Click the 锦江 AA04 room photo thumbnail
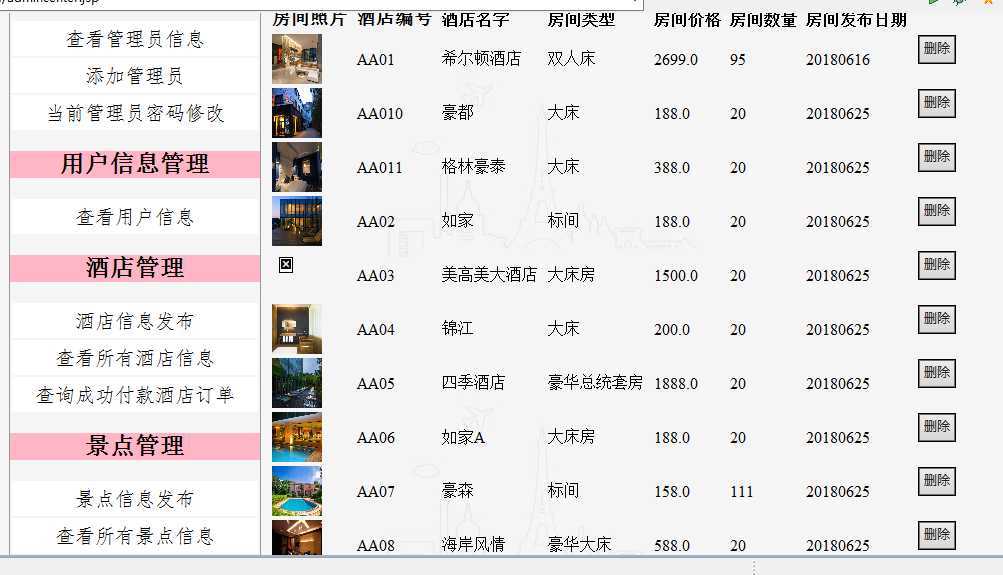 tap(297, 329)
